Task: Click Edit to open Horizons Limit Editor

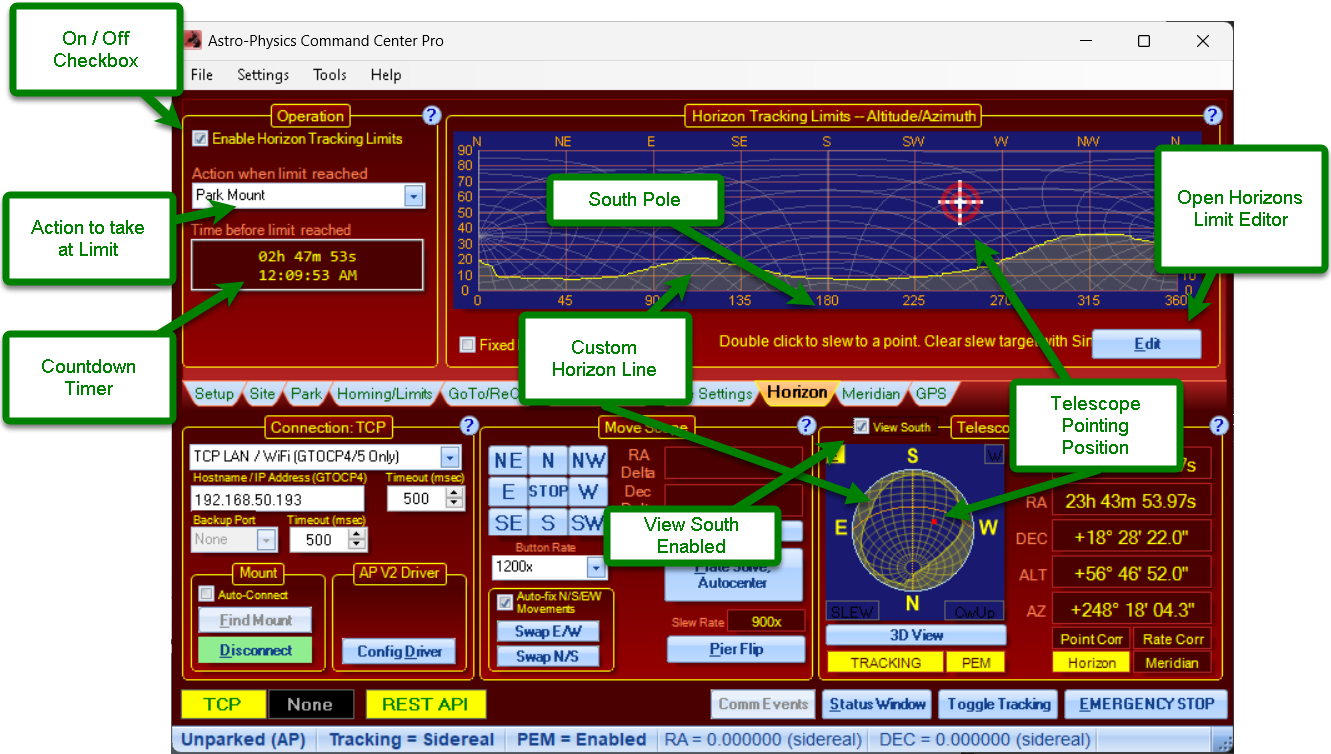Action: (1146, 344)
